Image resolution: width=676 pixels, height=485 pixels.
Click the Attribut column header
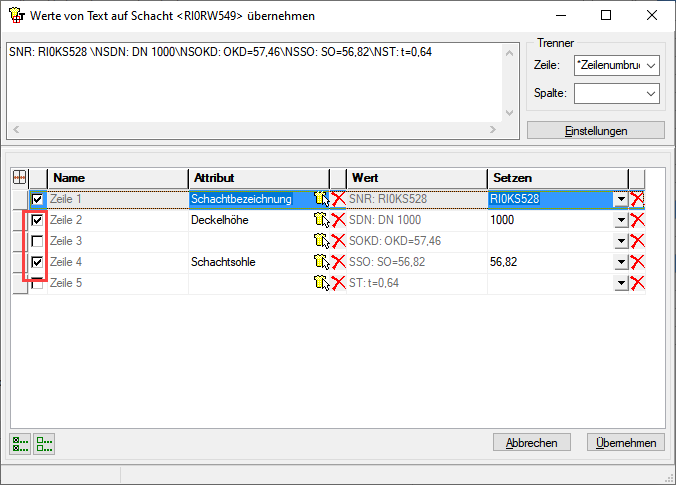click(x=258, y=177)
